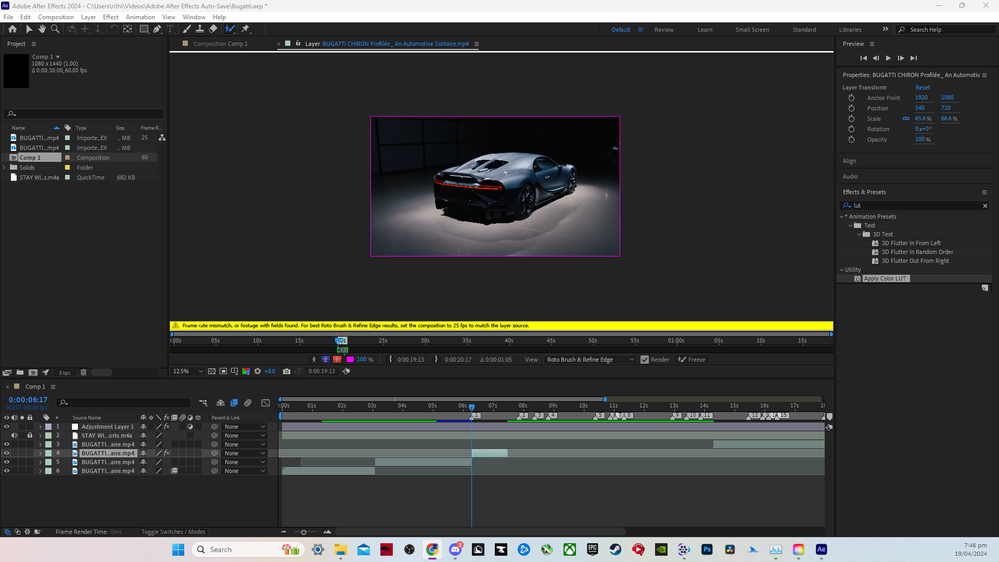
Task: Delete selected project item trash icon
Action: click(x=83, y=372)
